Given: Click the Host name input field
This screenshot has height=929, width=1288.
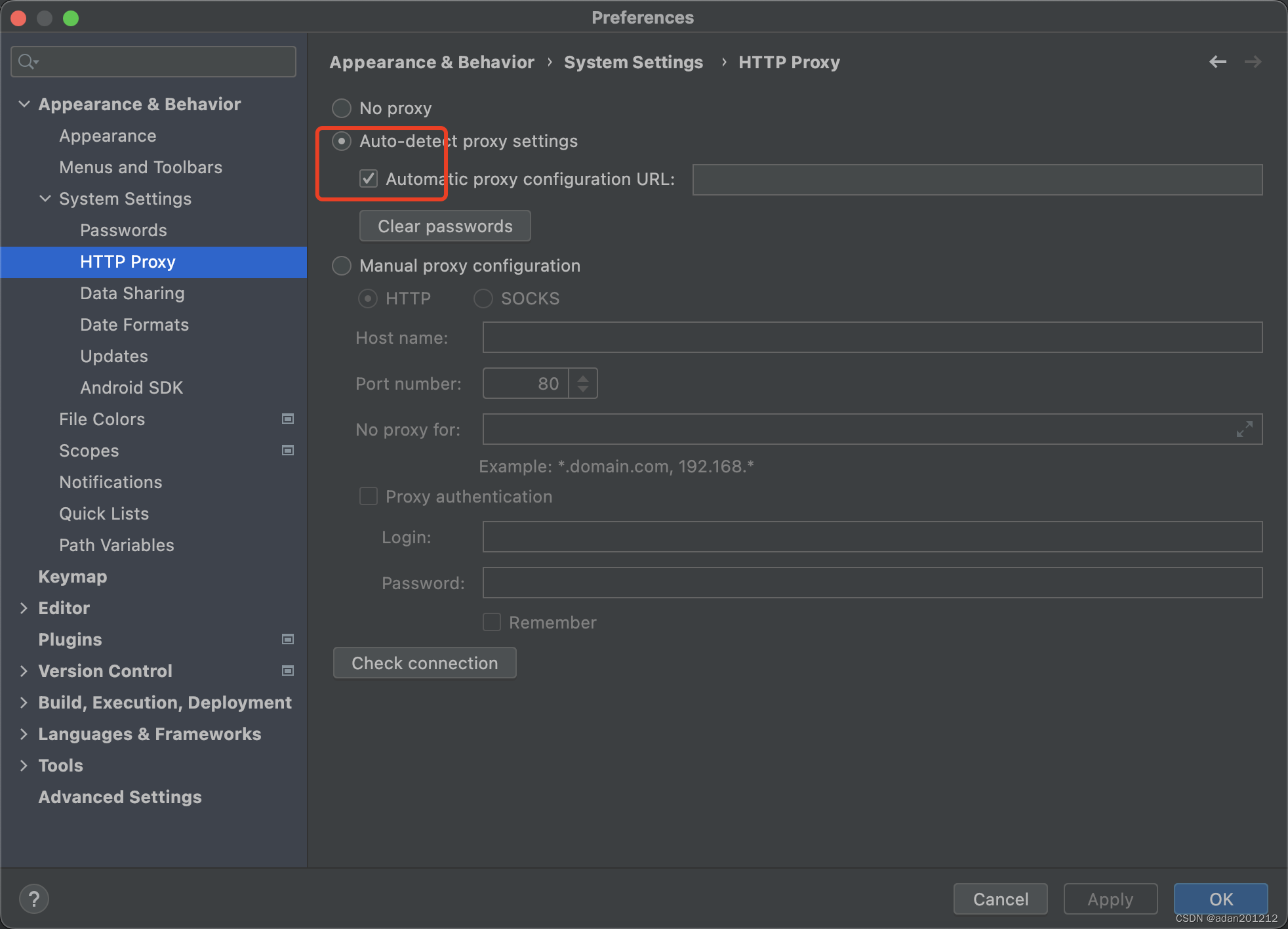Looking at the screenshot, I should click(x=872, y=337).
